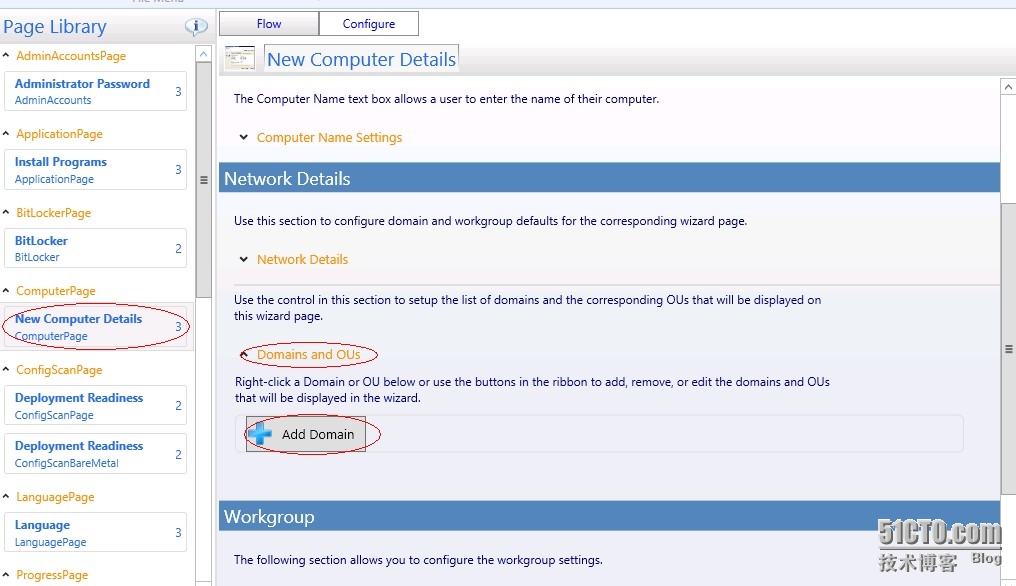Collapse the LanguagePage group
Viewport: 1016px width, 586px height.
pos(6,497)
